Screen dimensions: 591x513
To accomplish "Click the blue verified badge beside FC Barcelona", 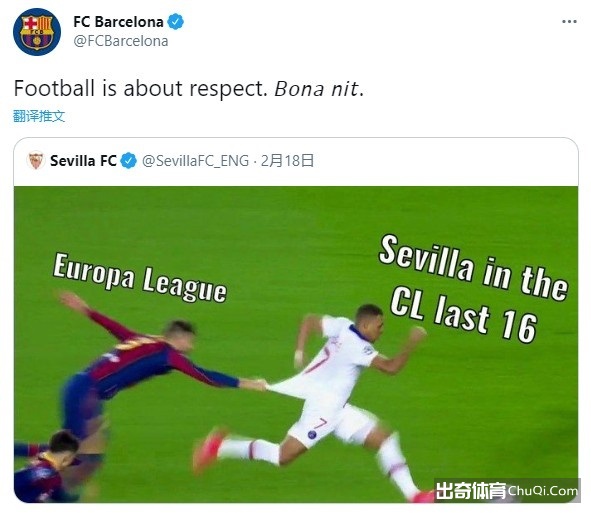I will pyautogui.click(x=175, y=22).
